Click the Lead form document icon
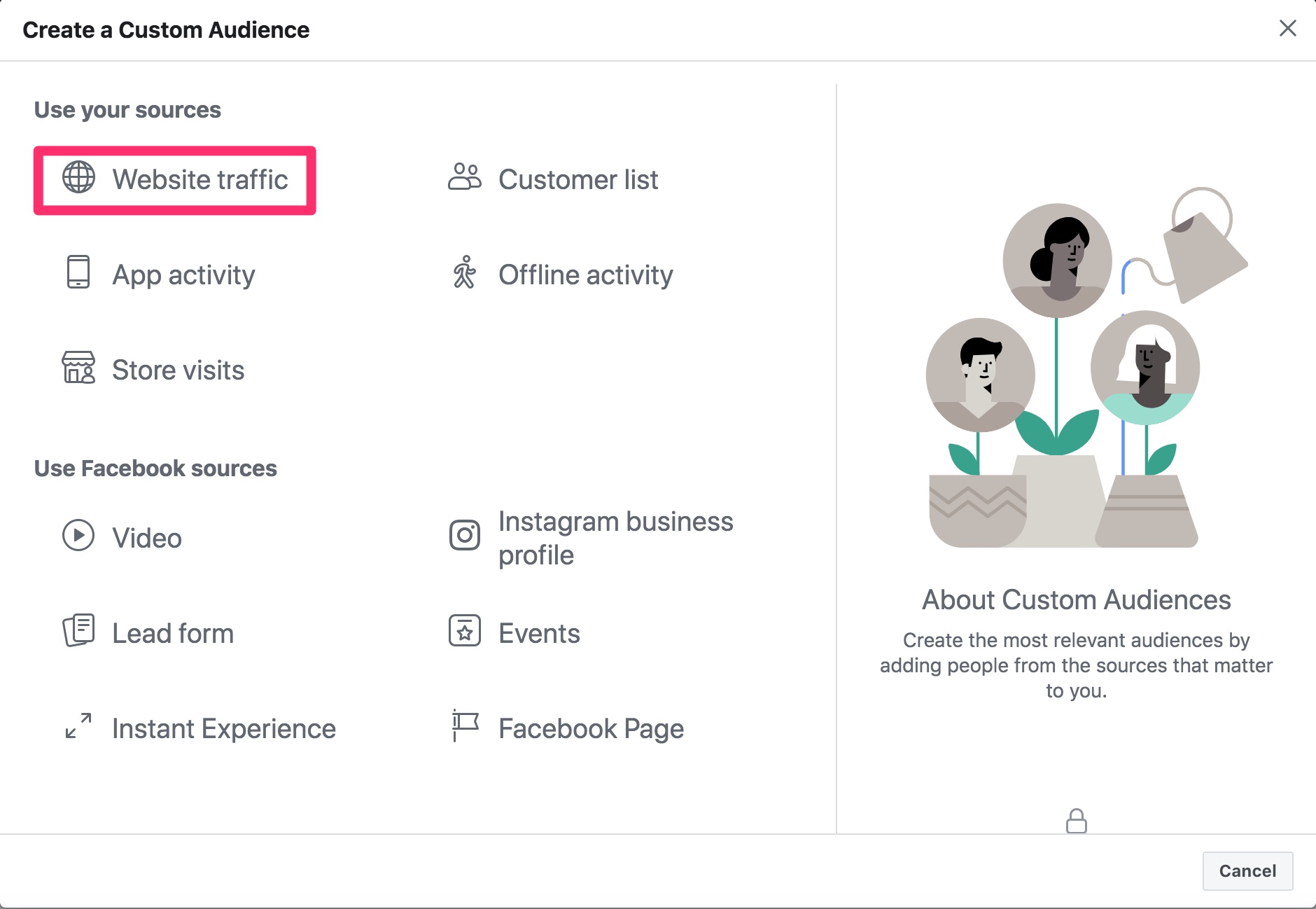Image resolution: width=1316 pixels, height=909 pixels. point(78,630)
